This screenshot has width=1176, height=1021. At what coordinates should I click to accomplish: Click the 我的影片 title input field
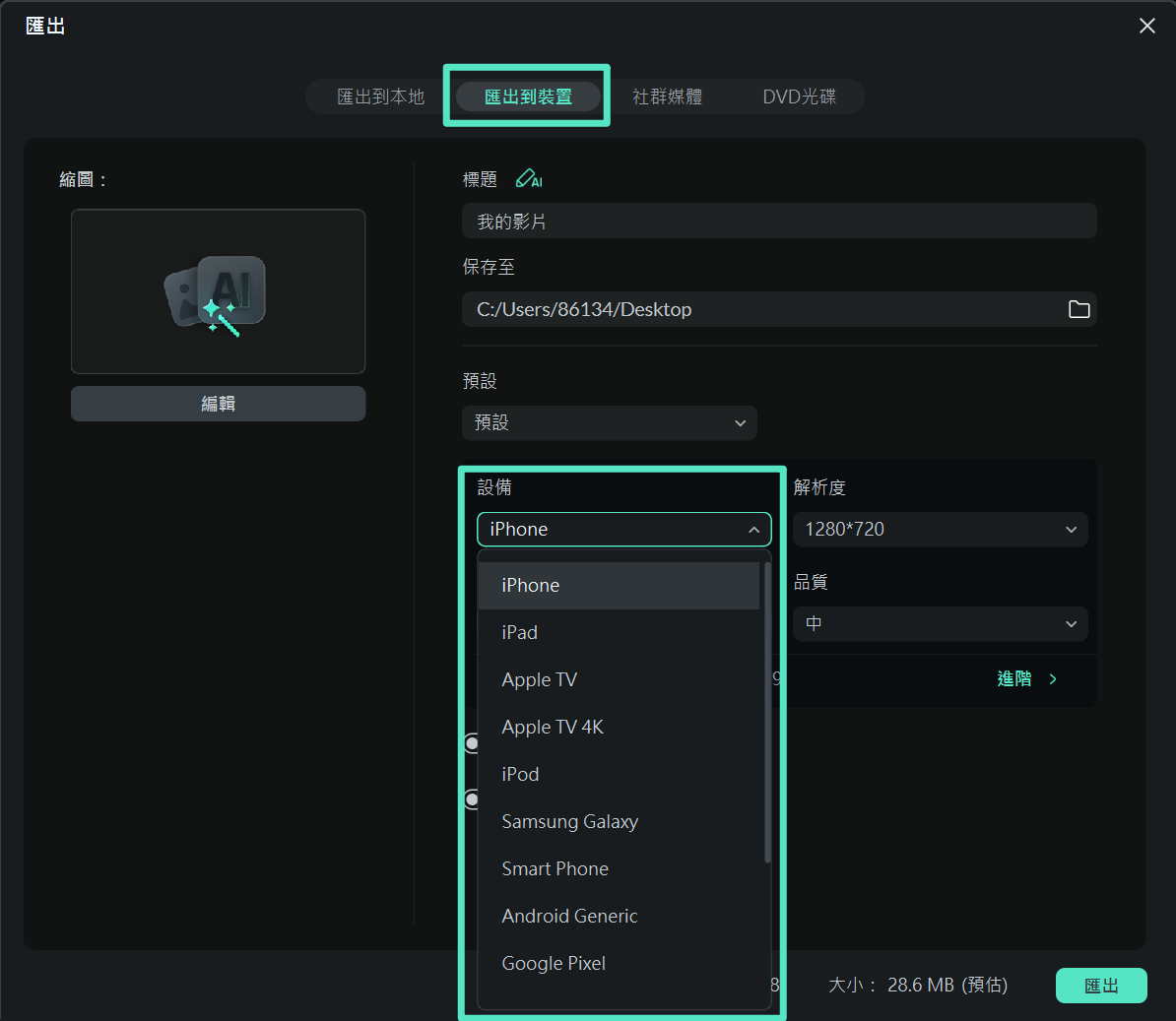click(779, 222)
